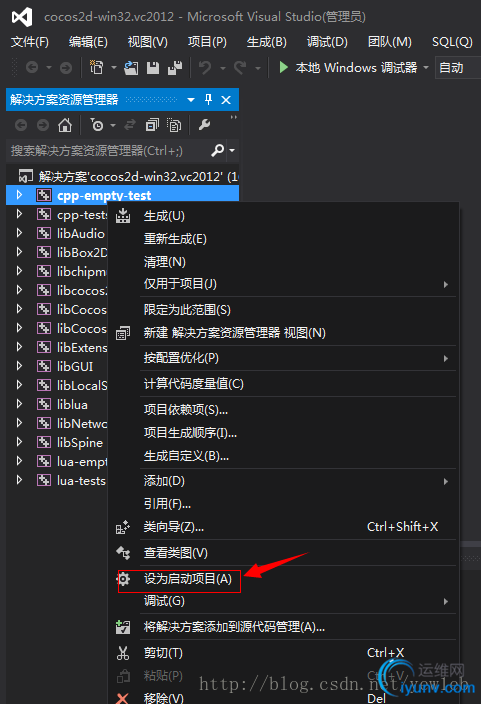This screenshot has height=704, width=481.
Task: Choose 生成自定义(B)... menu entry
Action: point(284,456)
